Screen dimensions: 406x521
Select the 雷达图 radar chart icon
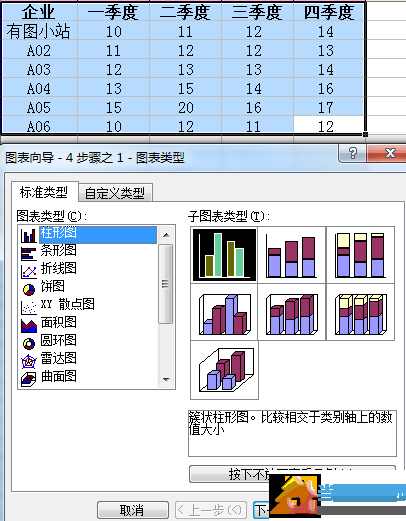29,361
